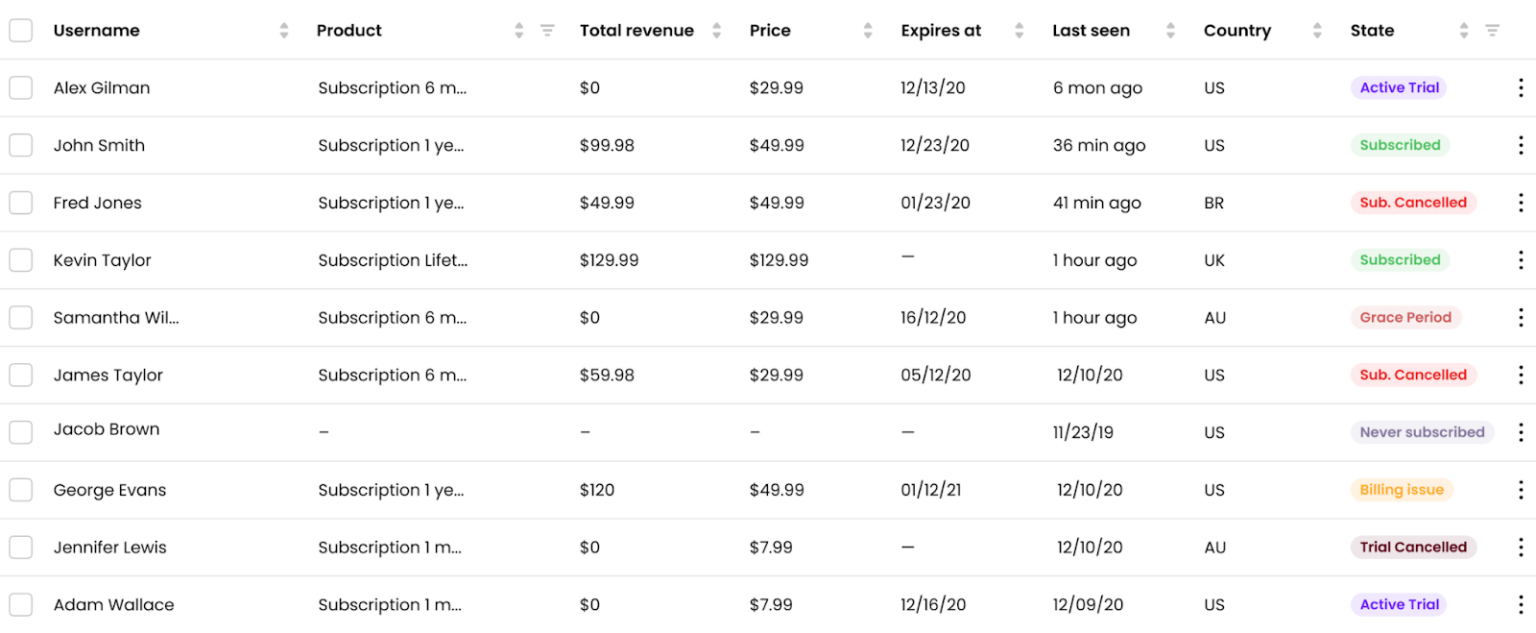Viewport: 1536px width, 633px height.
Task: Check the checkbox for Jennifer Lewis row
Action: [20, 547]
